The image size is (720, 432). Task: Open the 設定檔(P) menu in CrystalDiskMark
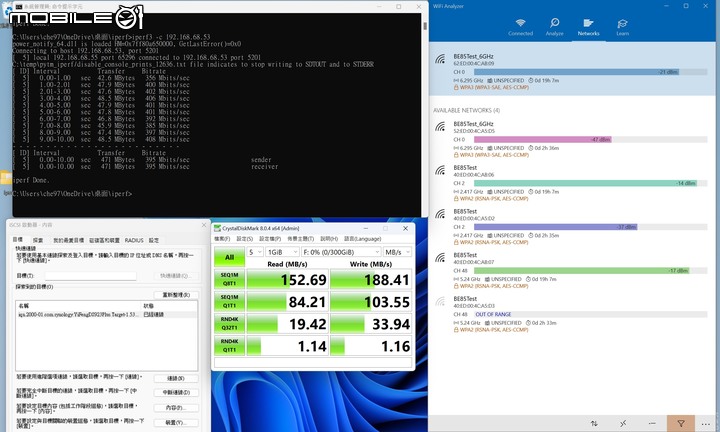[x=270, y=239]
